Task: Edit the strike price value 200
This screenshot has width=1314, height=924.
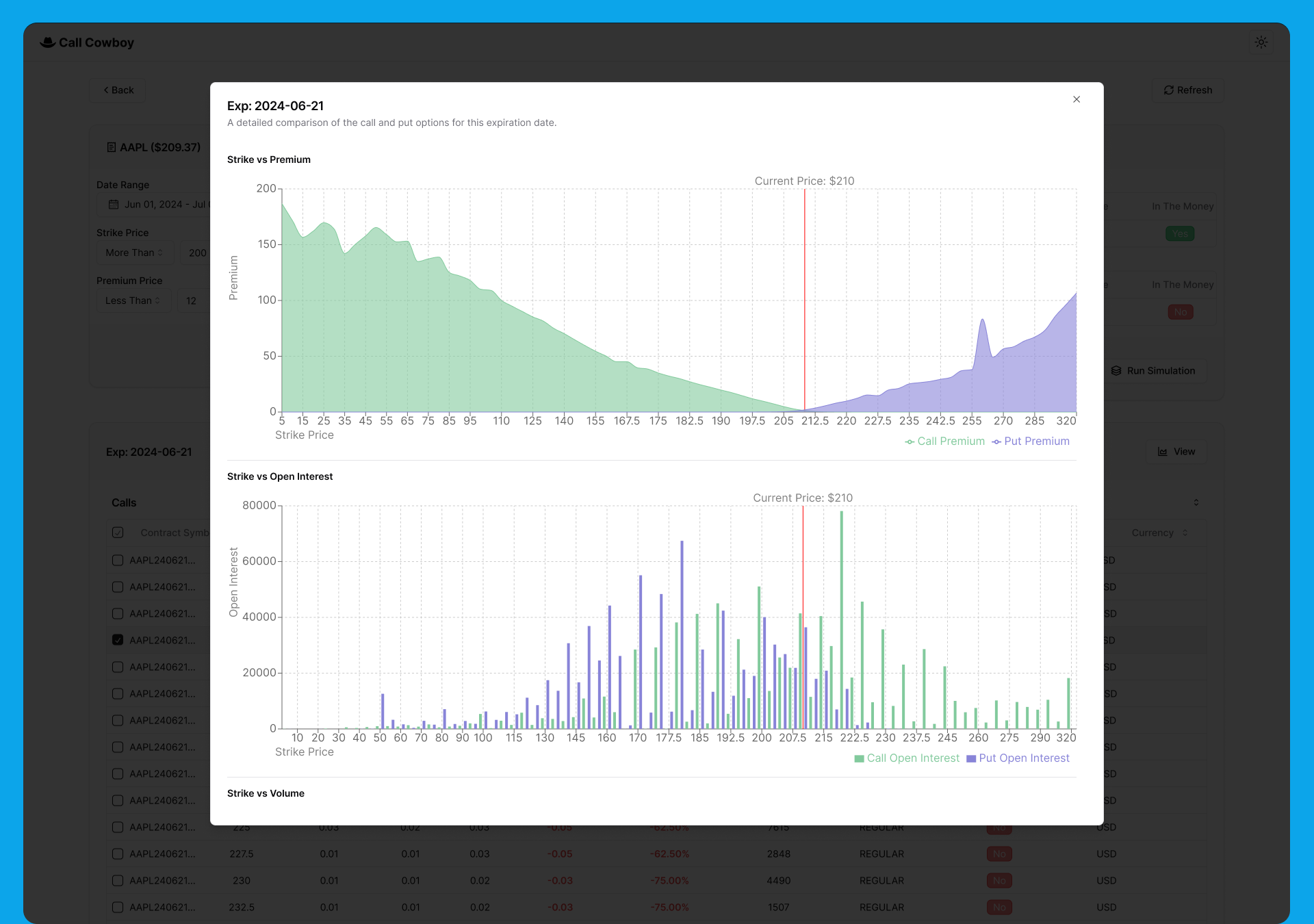Action: coord(196,253)
